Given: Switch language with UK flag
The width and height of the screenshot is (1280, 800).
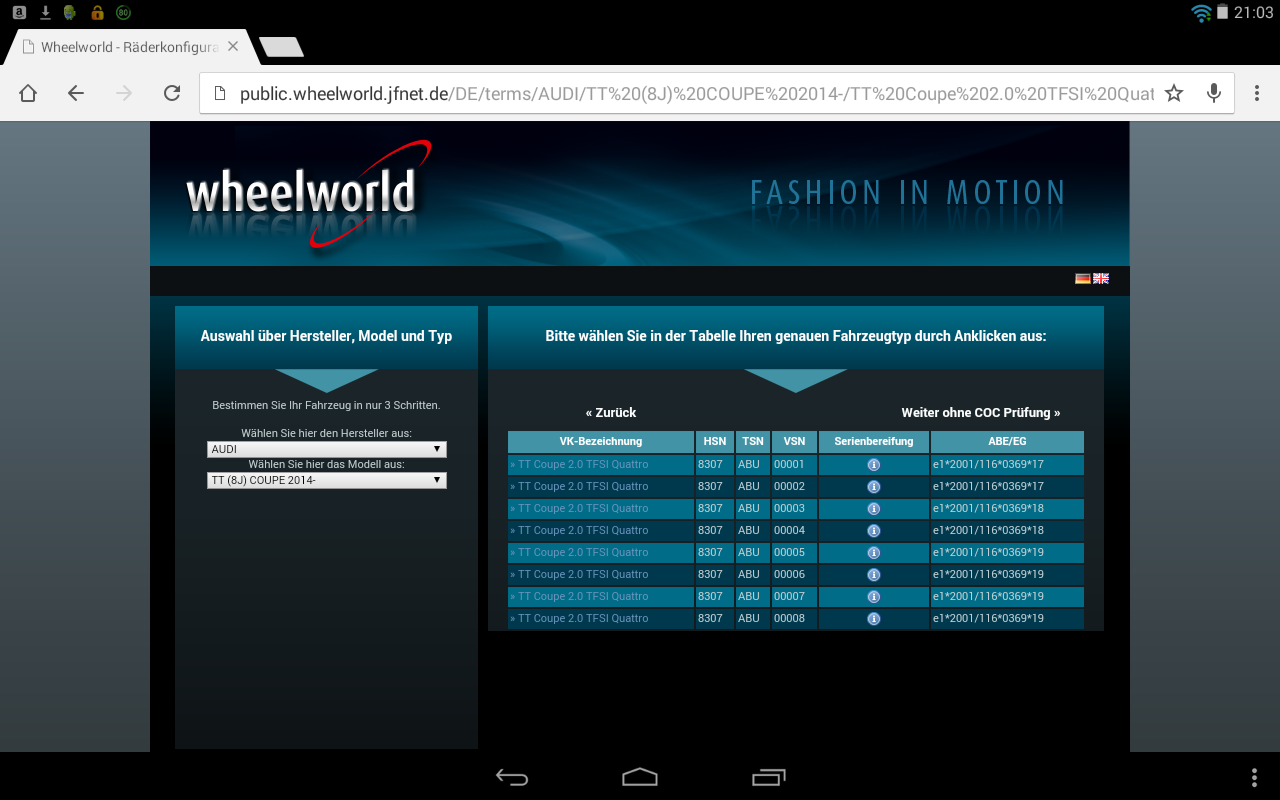Looking at the screenshot, I should click(1101, 278).
